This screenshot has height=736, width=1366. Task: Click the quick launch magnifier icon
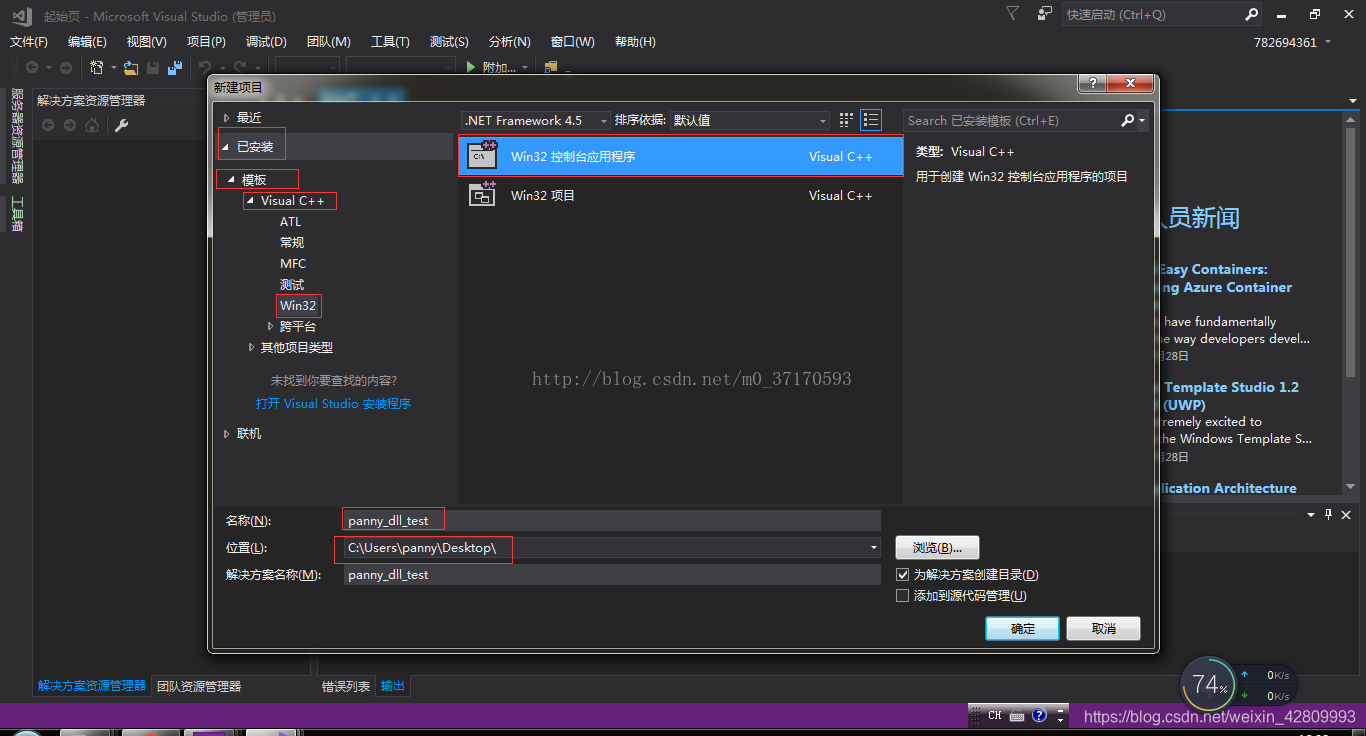[x=1252, y=14]
